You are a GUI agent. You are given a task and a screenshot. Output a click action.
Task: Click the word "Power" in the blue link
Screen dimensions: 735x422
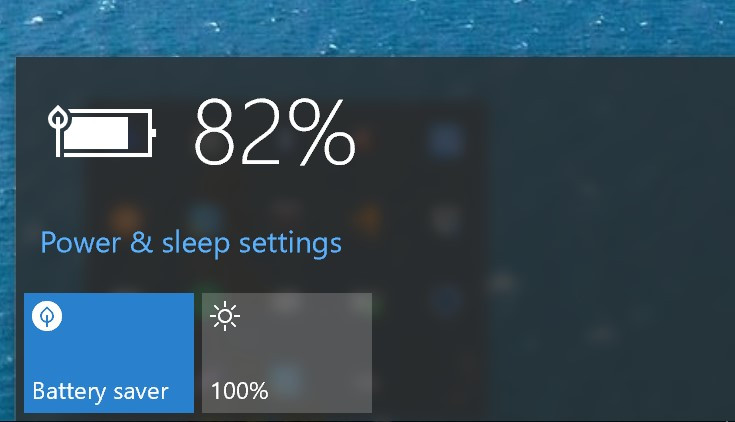point(81,243)
